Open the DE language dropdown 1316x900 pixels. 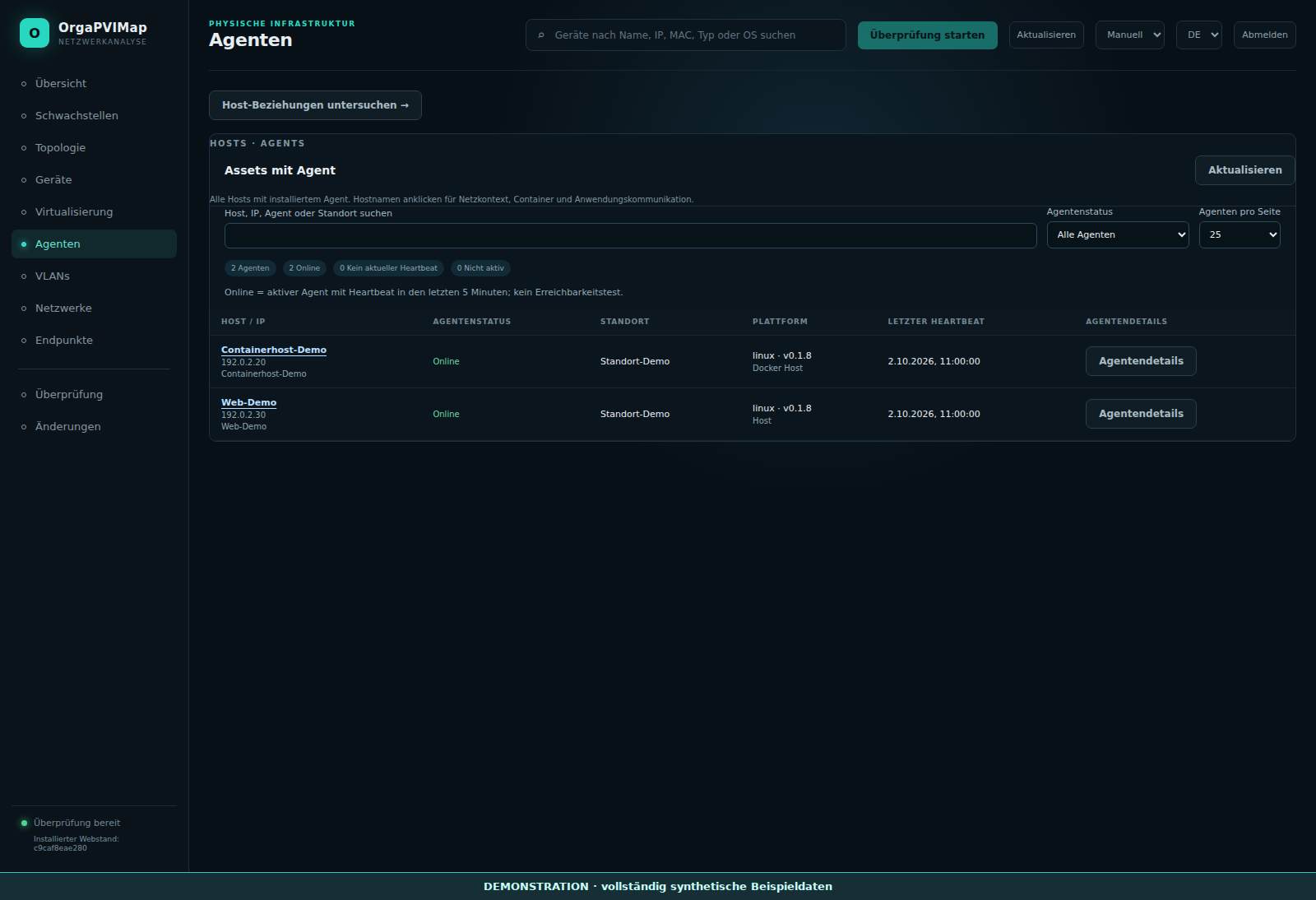(x=1198, y=35)
